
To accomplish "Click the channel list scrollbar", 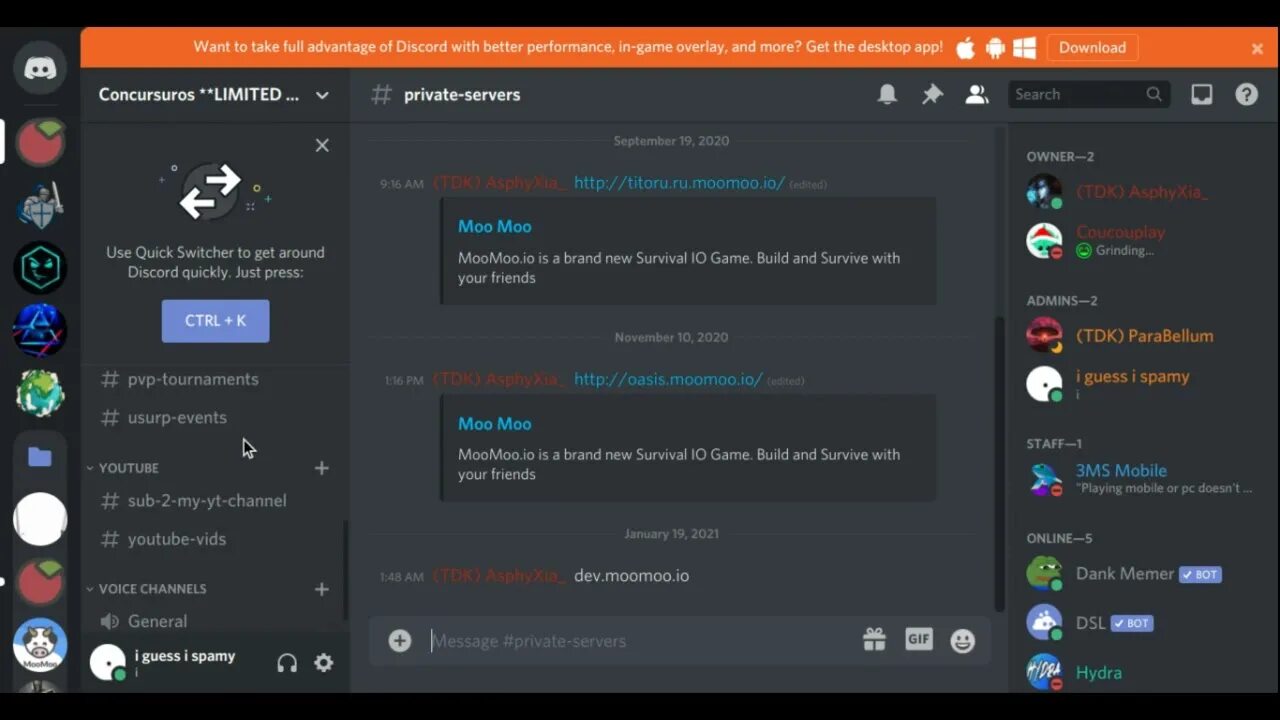I will click(345, 570).
